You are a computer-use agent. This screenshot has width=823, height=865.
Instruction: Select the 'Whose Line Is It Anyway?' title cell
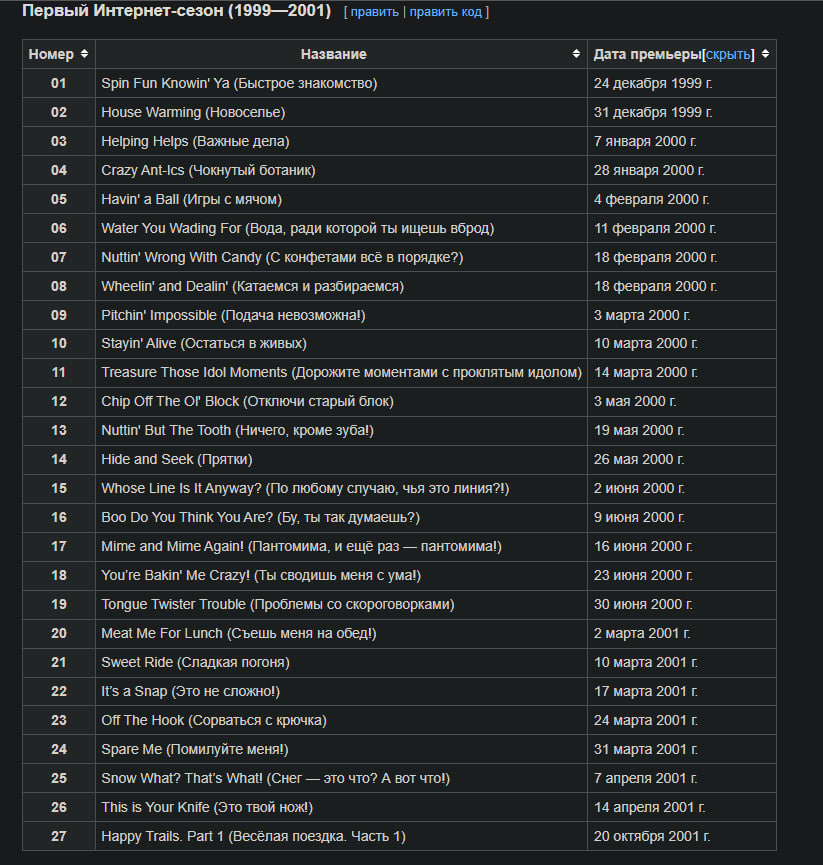pos(341,488)
